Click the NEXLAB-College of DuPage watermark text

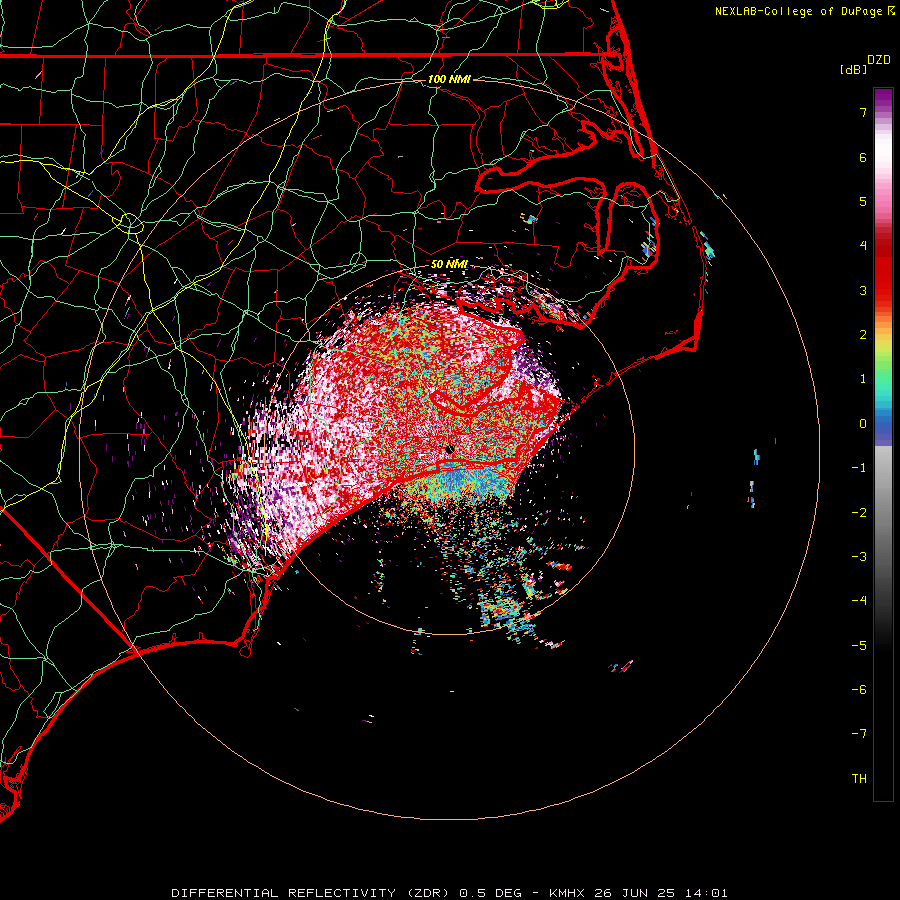pyautogui.click(x=798, y=11)
